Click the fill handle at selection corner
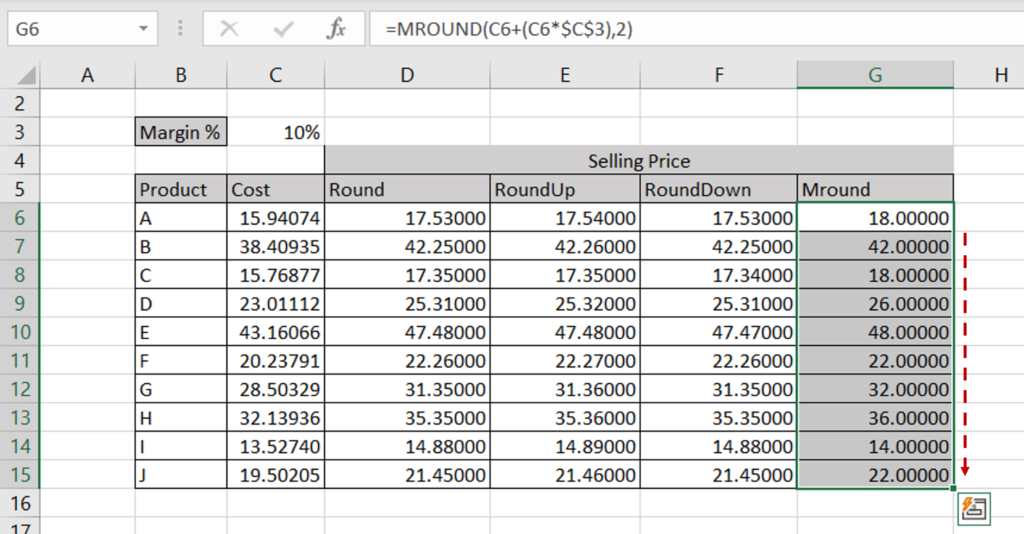Image resolution: width=1024 pixels, height=534 pixels. coord(953,488)
